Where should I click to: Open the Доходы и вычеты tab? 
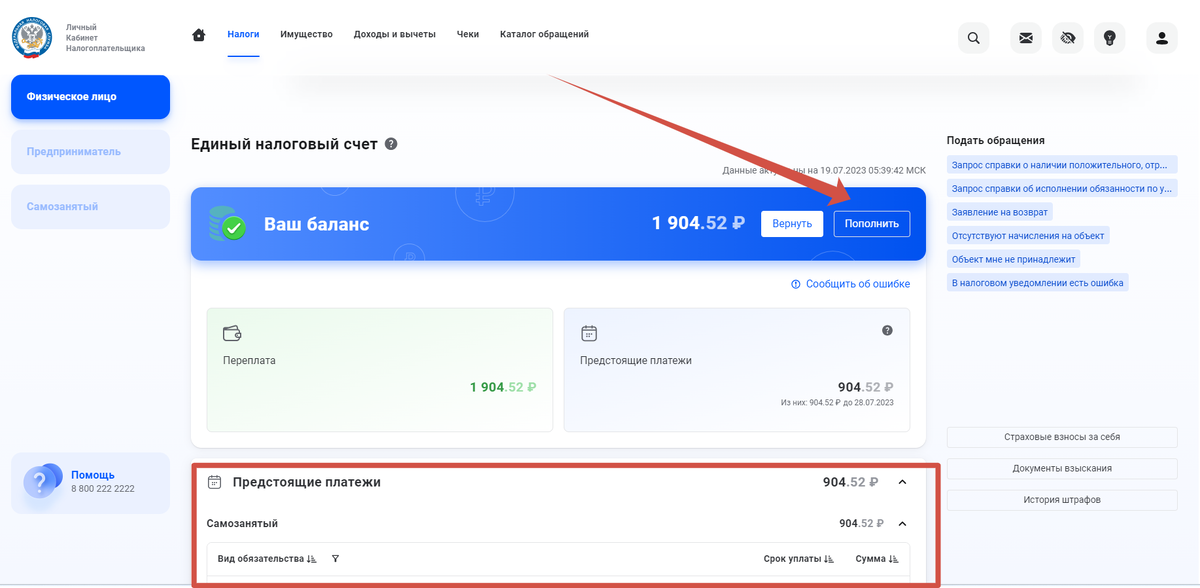click(394, 34)
